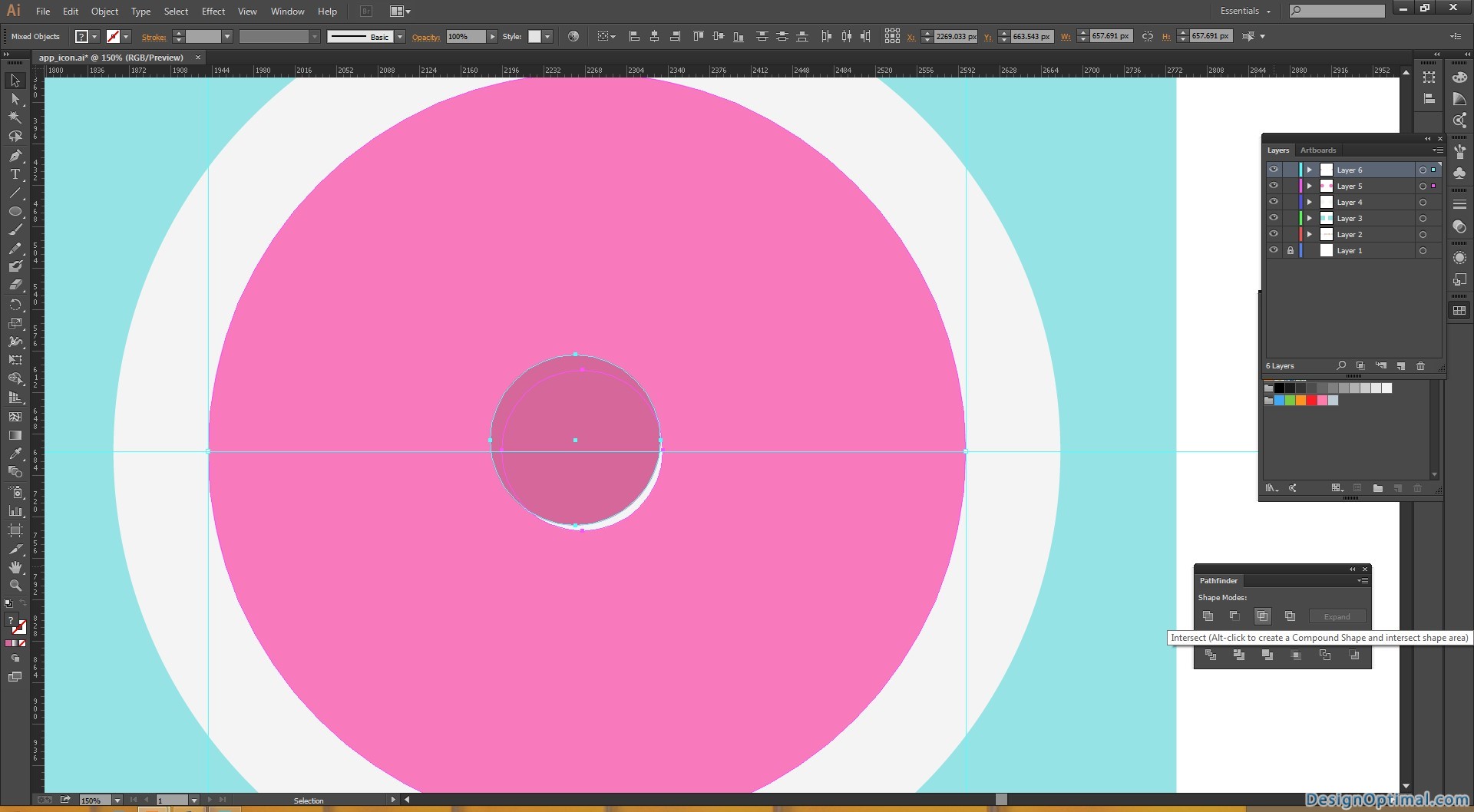Viewport: 1474px width, 812px height.
Task: Click the Opacity label link
Action: 426,37
